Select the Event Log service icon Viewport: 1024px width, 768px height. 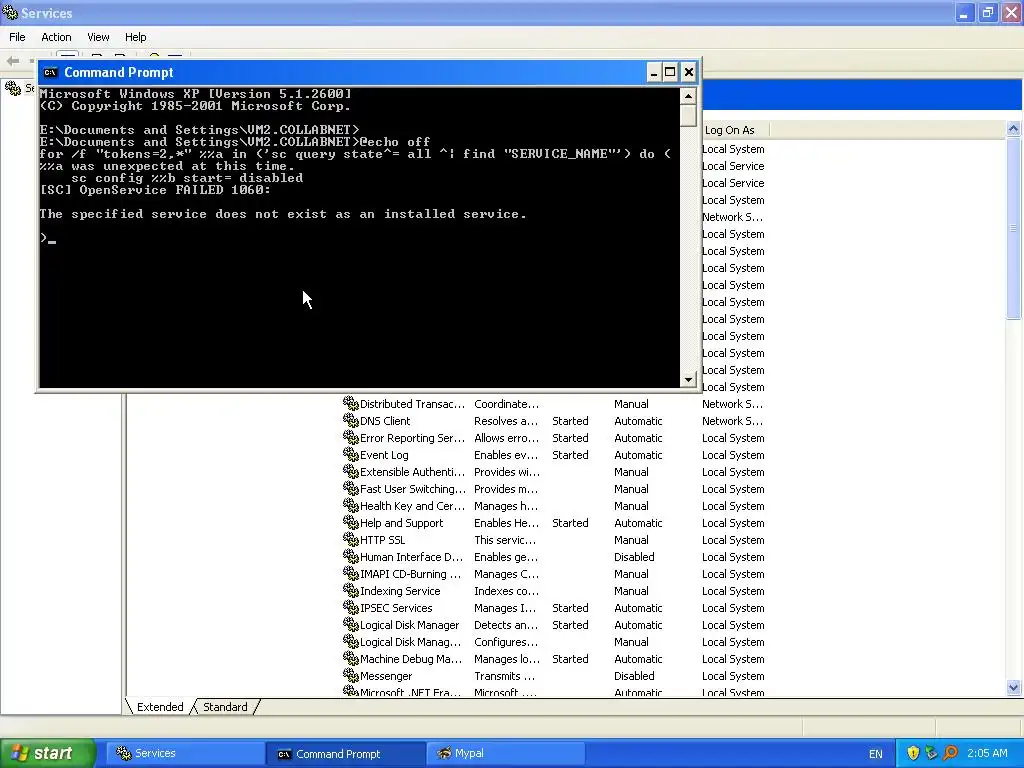351,455
